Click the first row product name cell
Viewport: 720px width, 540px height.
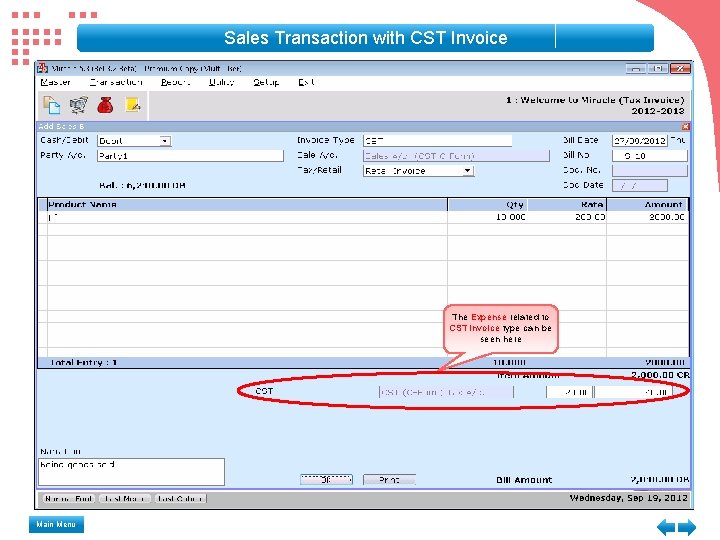pyautogui.click(x=247, y=217)
